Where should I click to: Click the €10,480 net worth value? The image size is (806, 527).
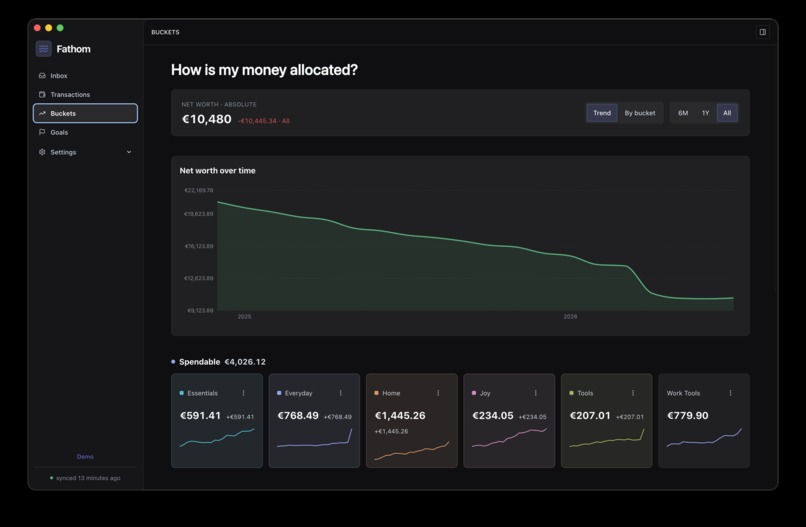pos(207,119)
